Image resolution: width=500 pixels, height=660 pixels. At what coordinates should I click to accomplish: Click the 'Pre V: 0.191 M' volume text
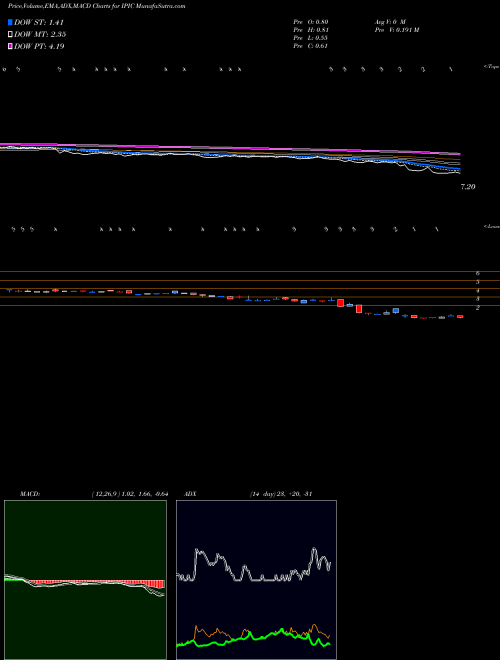point(397,30)
